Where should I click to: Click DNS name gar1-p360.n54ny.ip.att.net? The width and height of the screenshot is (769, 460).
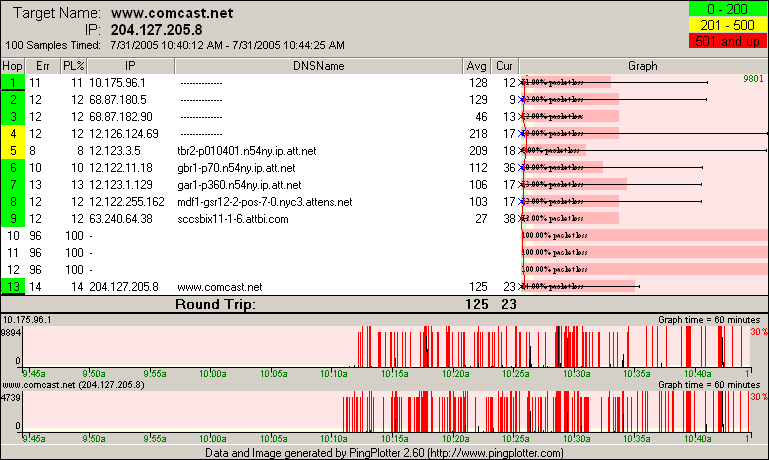(239, 185)
